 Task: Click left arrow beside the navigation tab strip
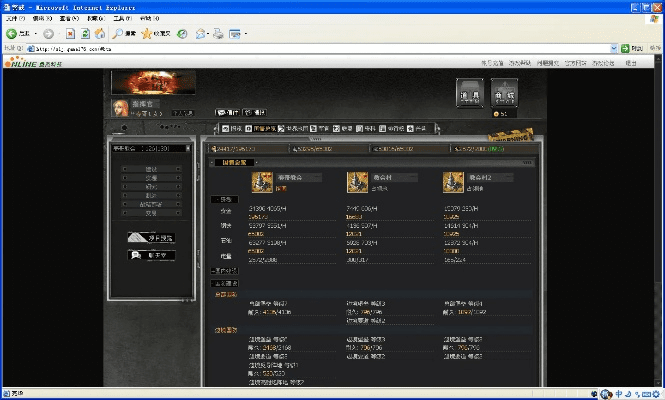click(216, 129)
